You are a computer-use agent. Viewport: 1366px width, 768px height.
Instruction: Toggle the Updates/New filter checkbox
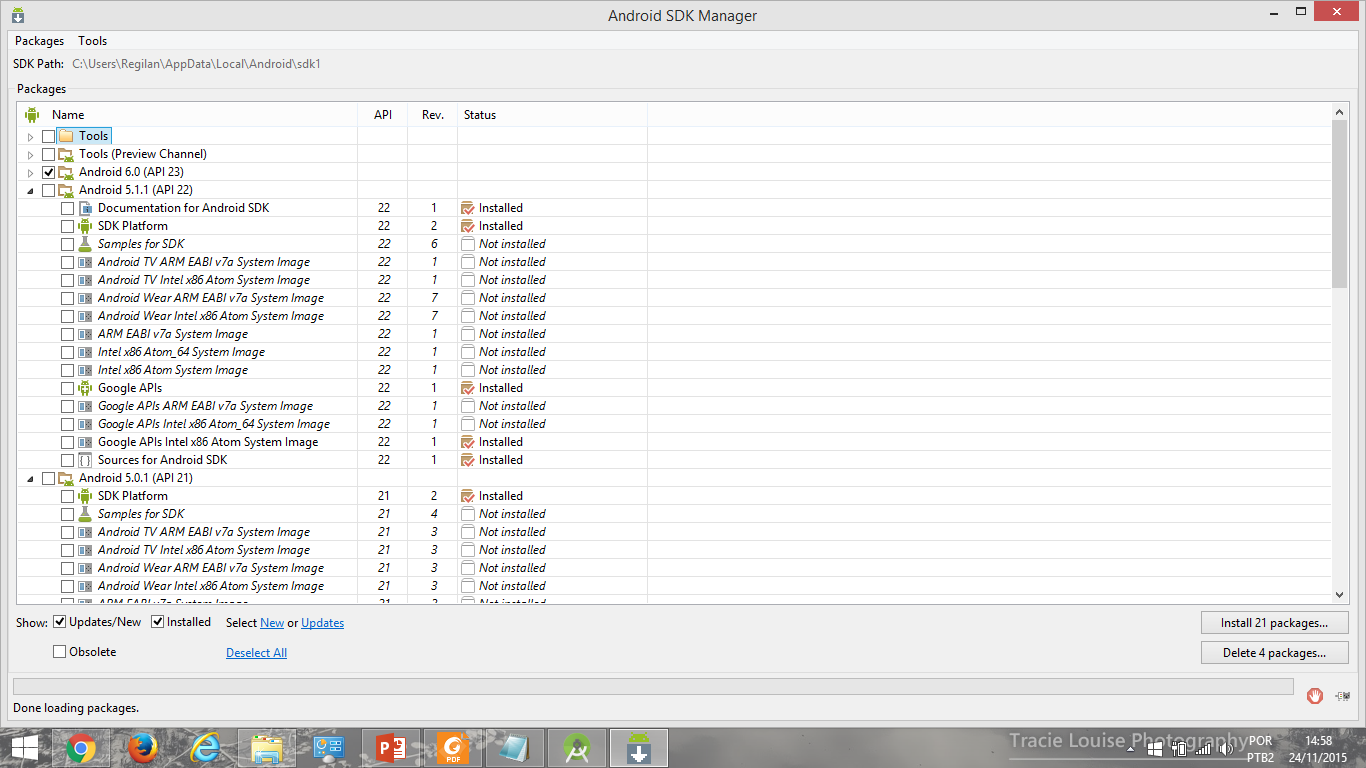click(x=59, y=622)
